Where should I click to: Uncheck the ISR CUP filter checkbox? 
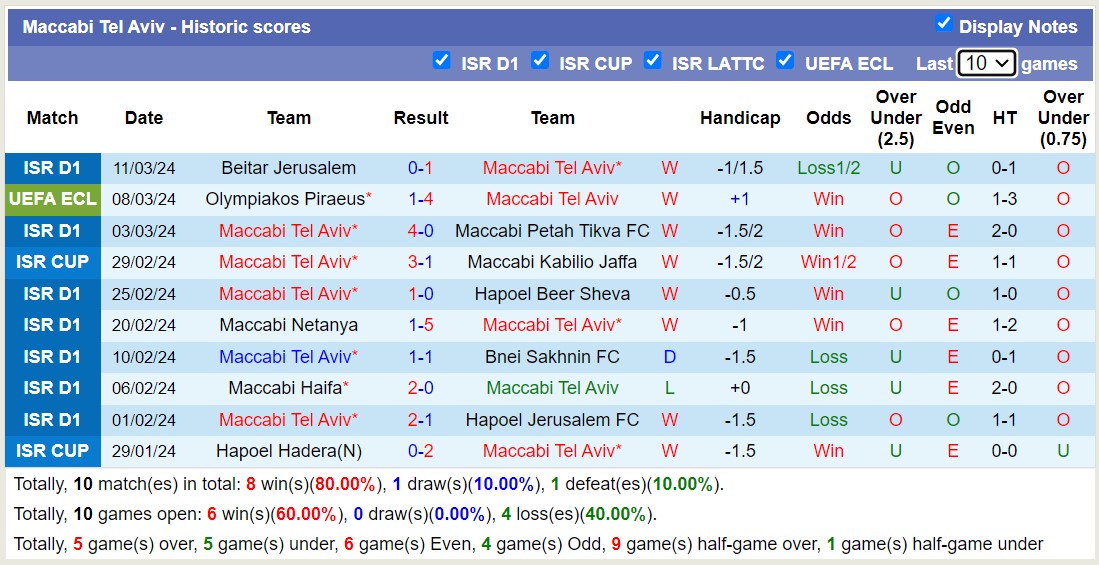[540, 60]
